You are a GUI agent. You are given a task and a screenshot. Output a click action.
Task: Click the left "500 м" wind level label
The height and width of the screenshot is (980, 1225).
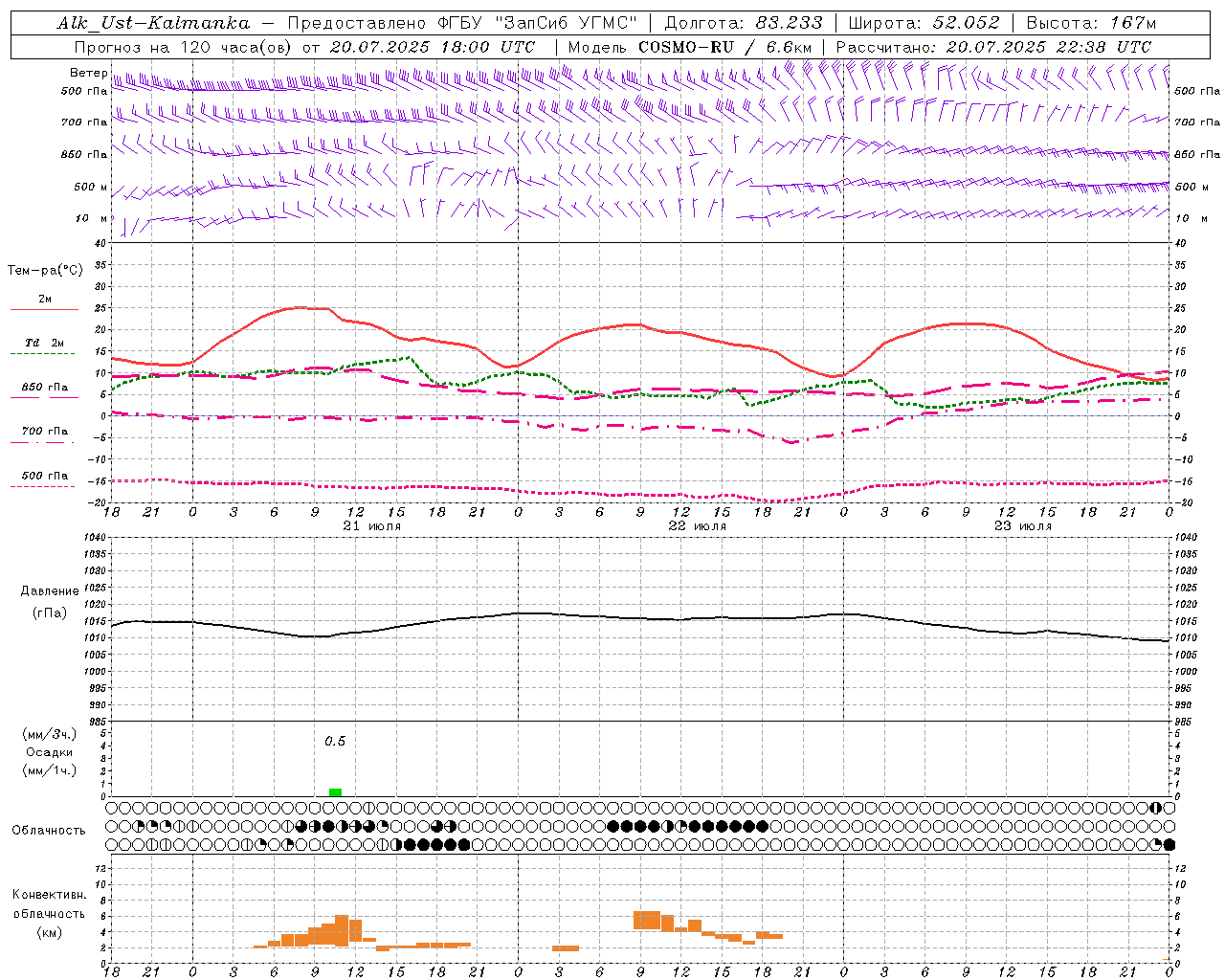tap(91, 187)
